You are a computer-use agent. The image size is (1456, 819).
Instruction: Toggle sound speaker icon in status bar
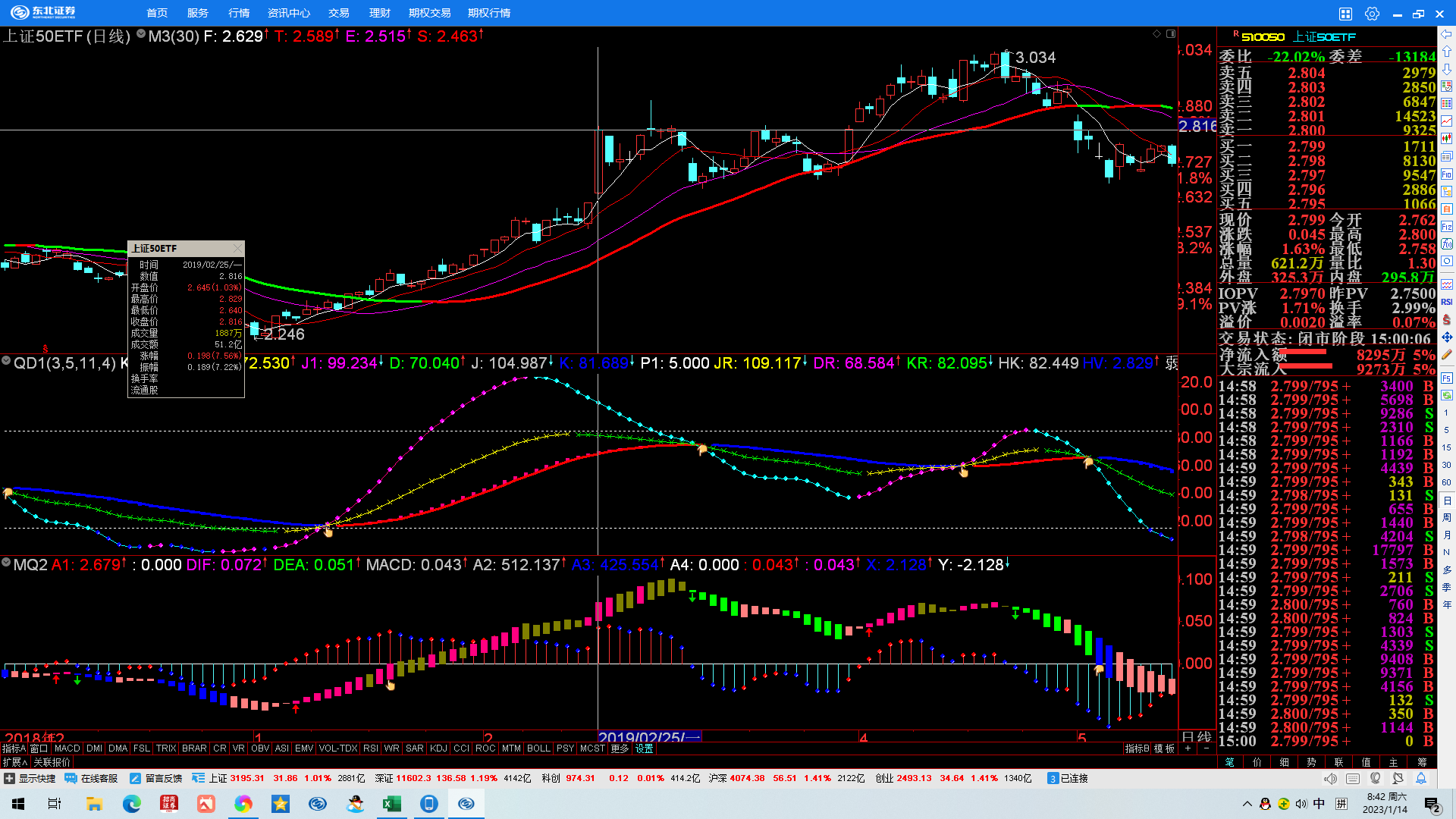point(1330,779)
